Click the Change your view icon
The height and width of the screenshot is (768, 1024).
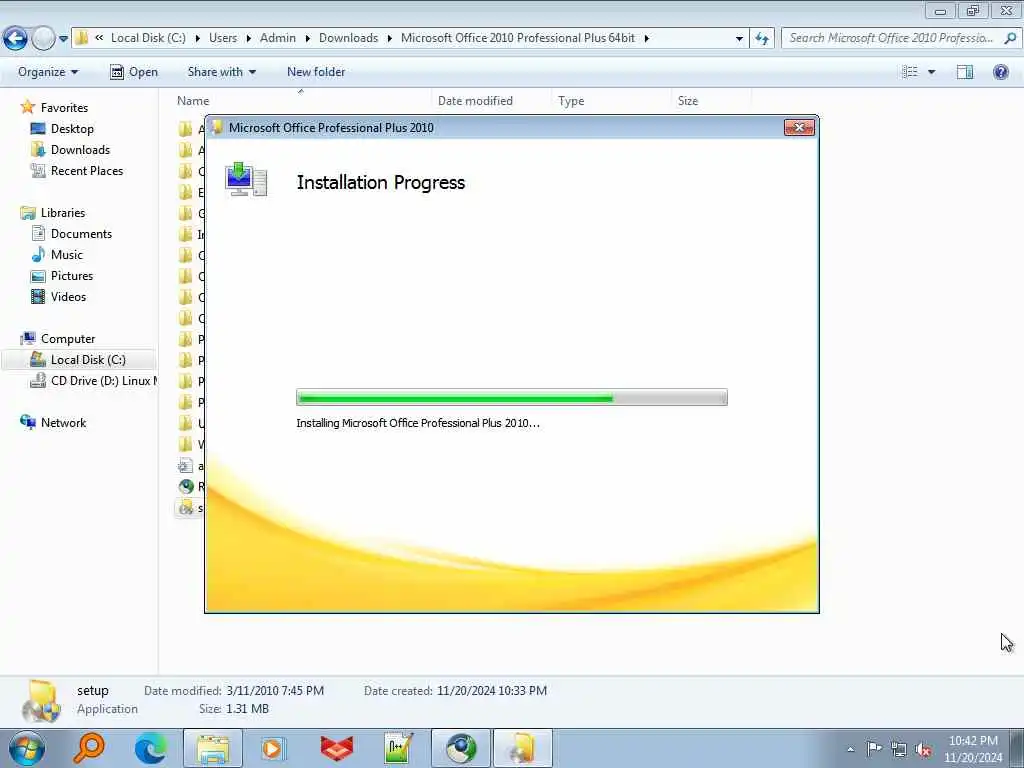coord(910,72)
